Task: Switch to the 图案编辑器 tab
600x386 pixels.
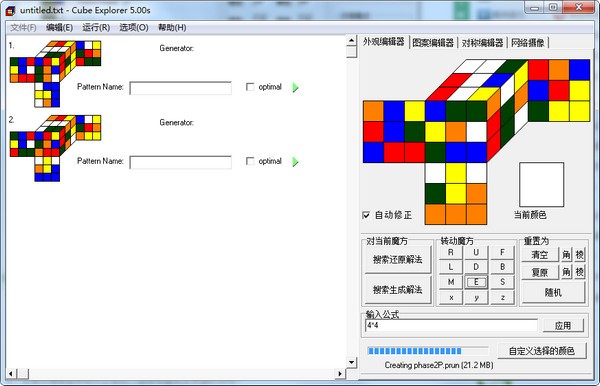Action: (x=433, y=42)
